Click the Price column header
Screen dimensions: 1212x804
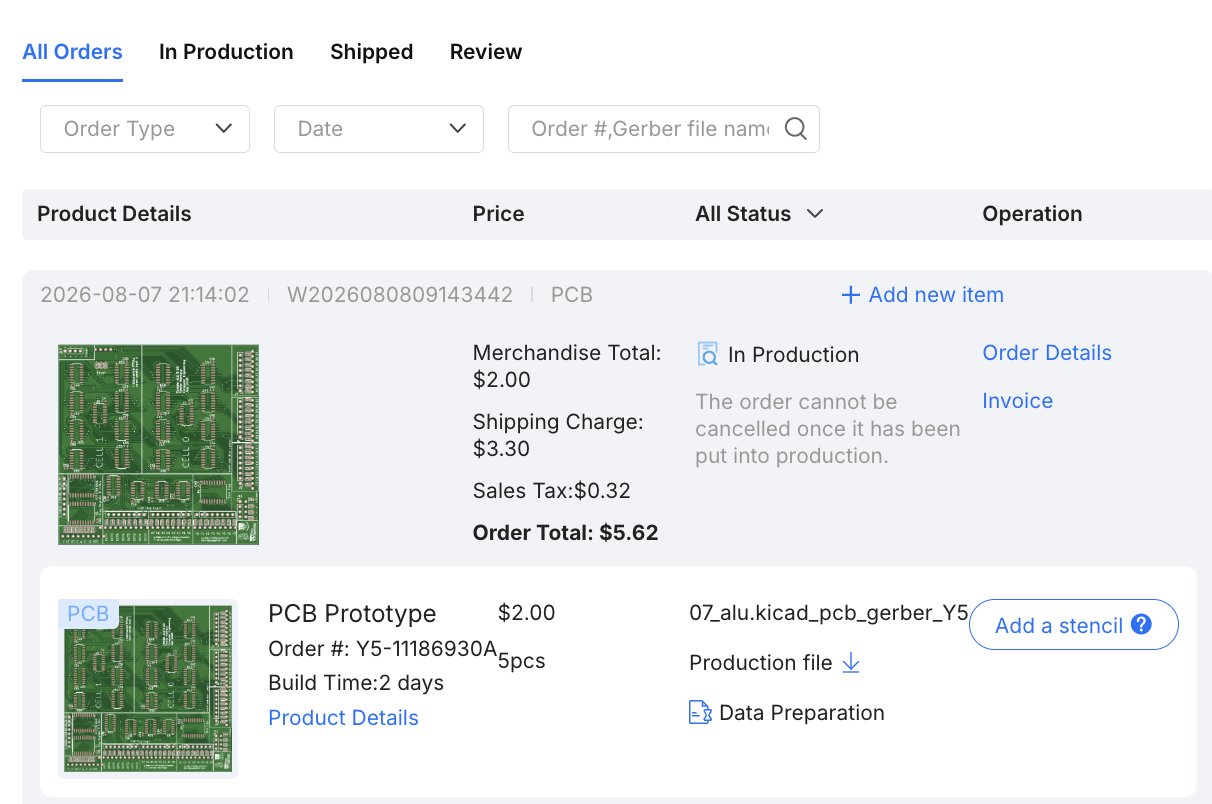click(x=498, y=214)
